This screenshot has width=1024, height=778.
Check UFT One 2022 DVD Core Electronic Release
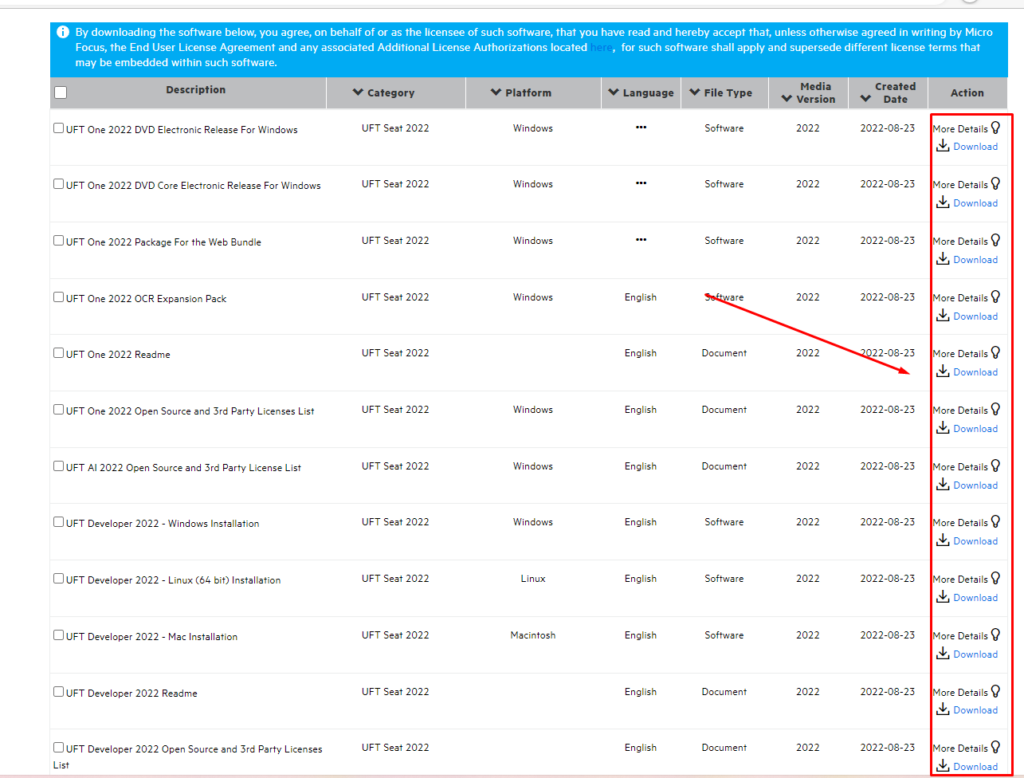(x=59, y=184)
